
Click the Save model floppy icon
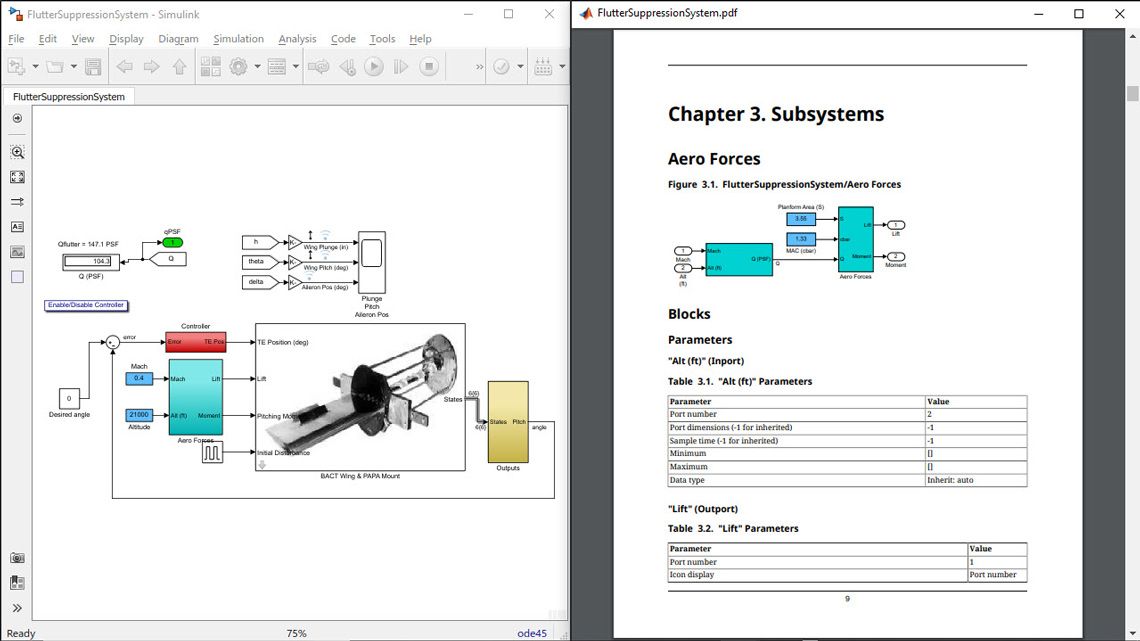tap(93, 67)
